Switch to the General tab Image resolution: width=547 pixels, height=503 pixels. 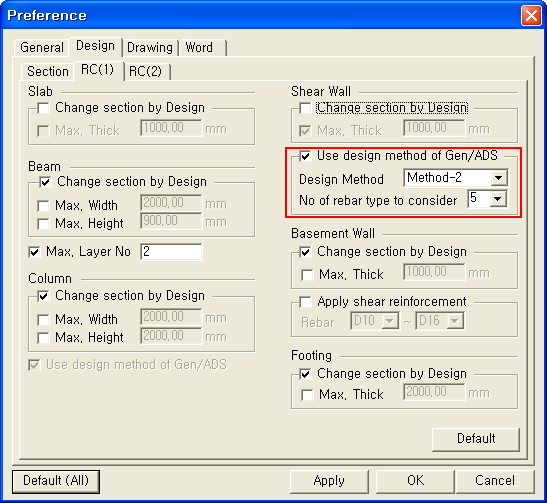click(42, 47)
